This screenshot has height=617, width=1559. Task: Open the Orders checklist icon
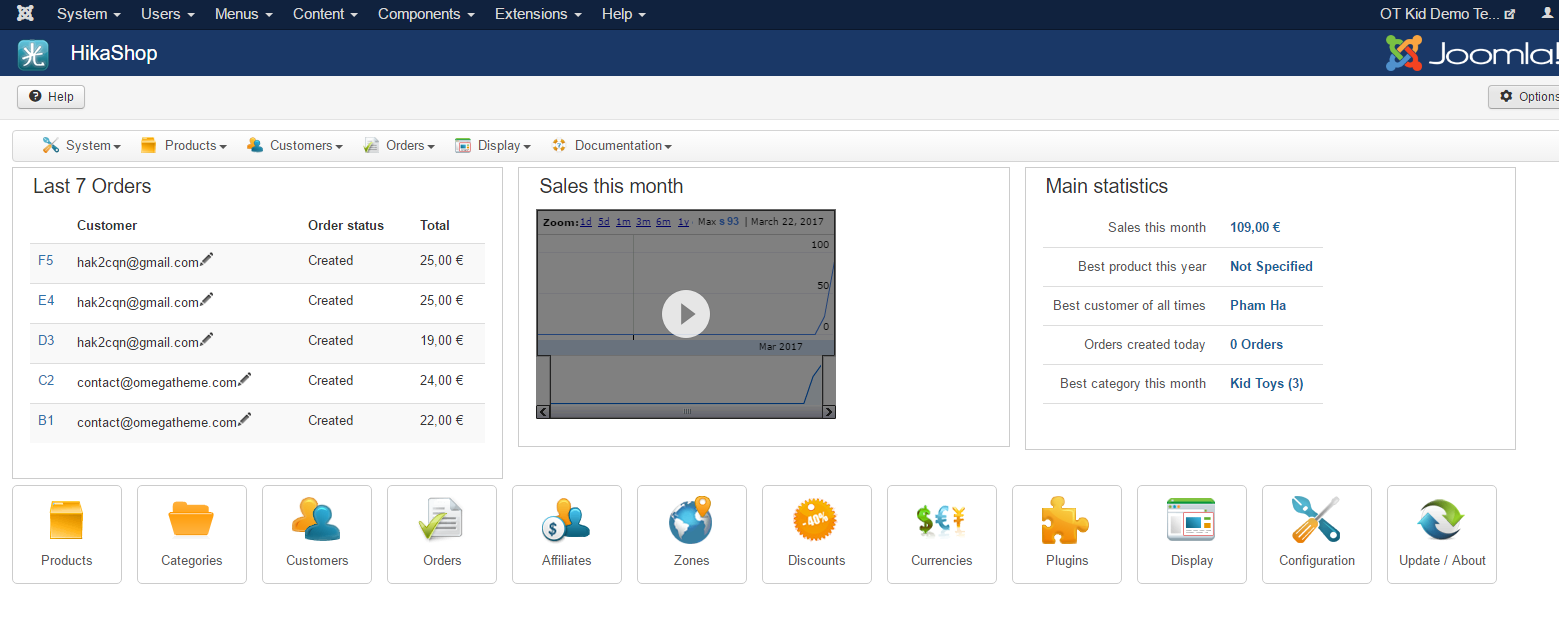point(442,534)
